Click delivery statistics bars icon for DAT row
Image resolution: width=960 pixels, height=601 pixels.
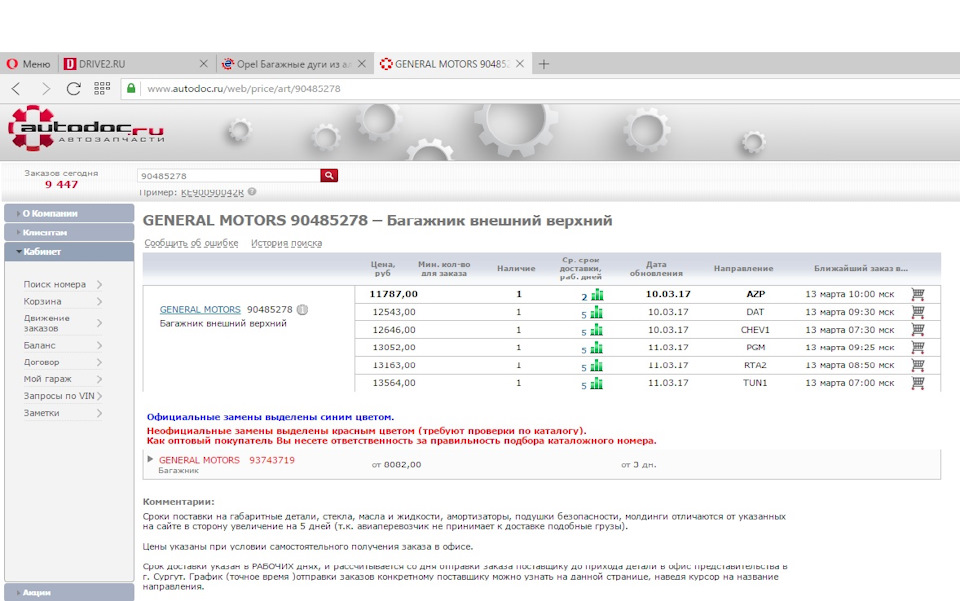(597, 313)
